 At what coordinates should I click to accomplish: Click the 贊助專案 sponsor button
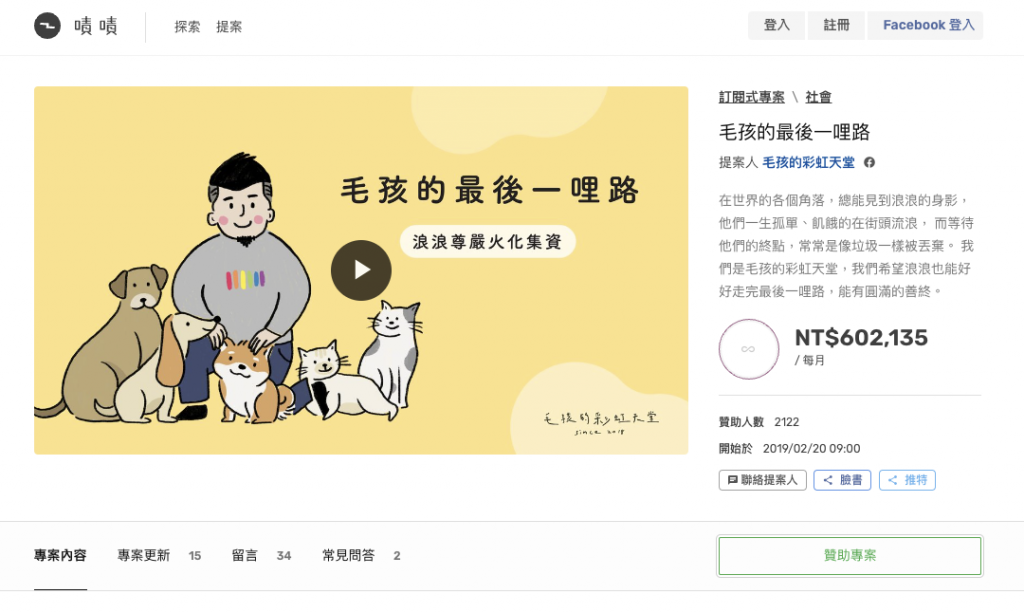850,556
